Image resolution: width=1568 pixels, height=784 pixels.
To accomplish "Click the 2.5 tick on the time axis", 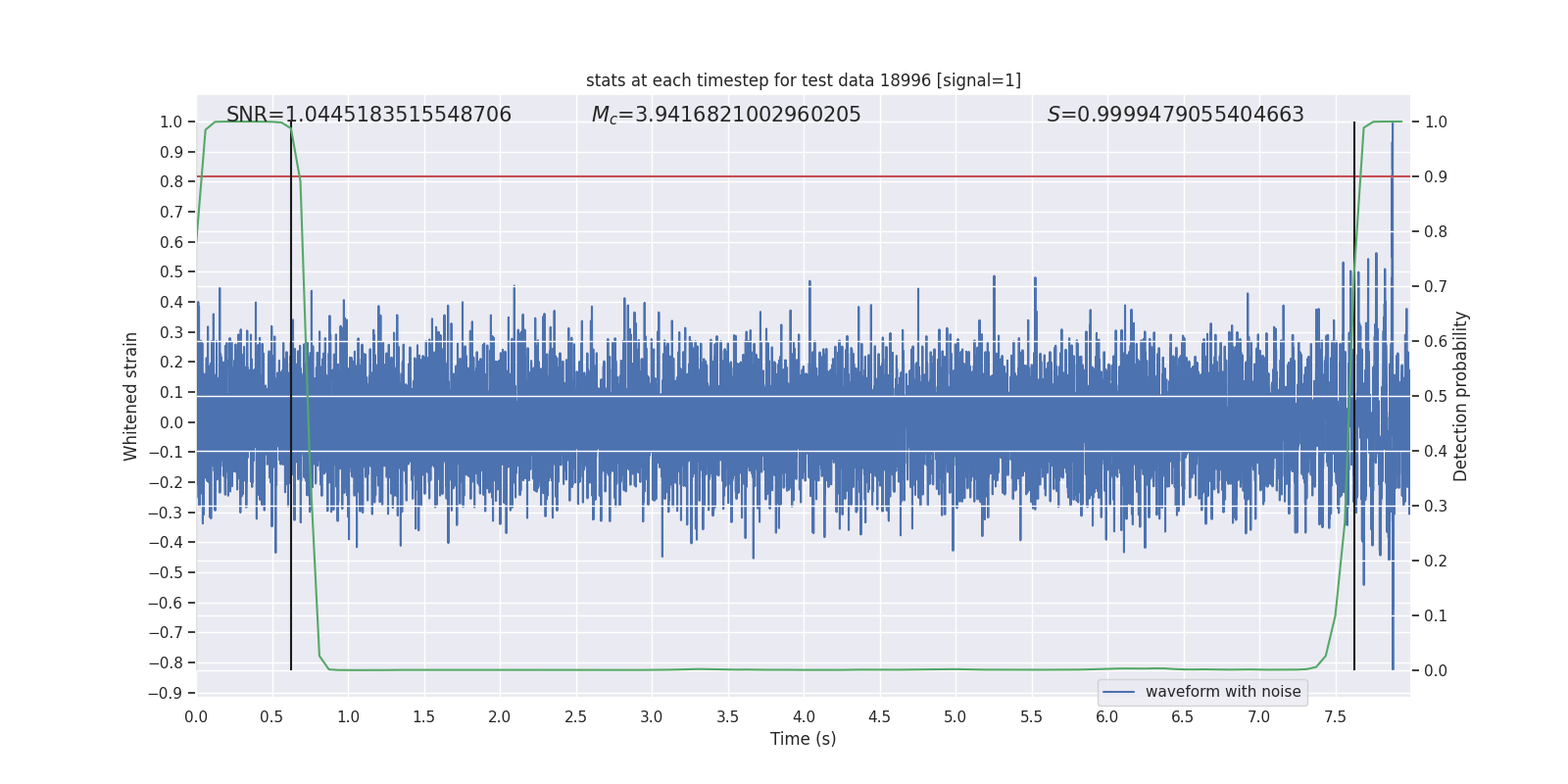I will [575, 716].
